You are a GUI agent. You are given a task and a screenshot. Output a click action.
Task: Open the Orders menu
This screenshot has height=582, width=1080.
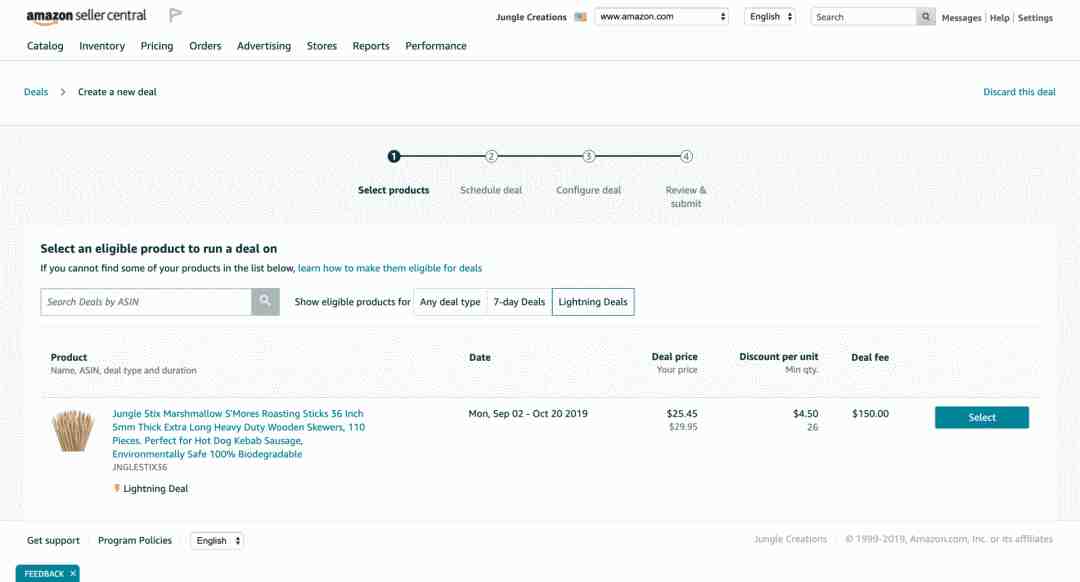[x=205, y=46]
